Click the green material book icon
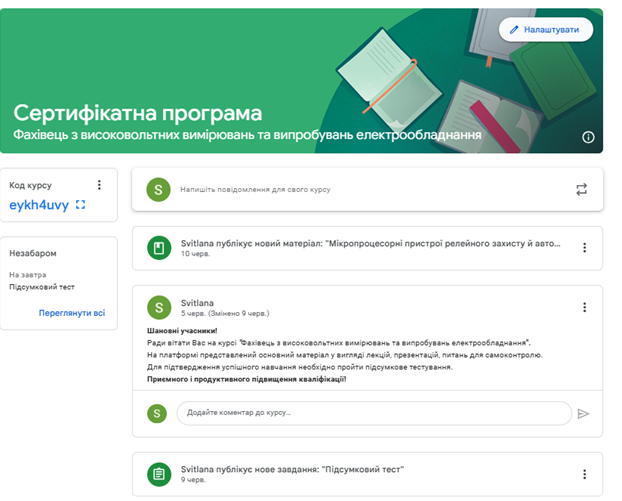 (x=159, y=248)
